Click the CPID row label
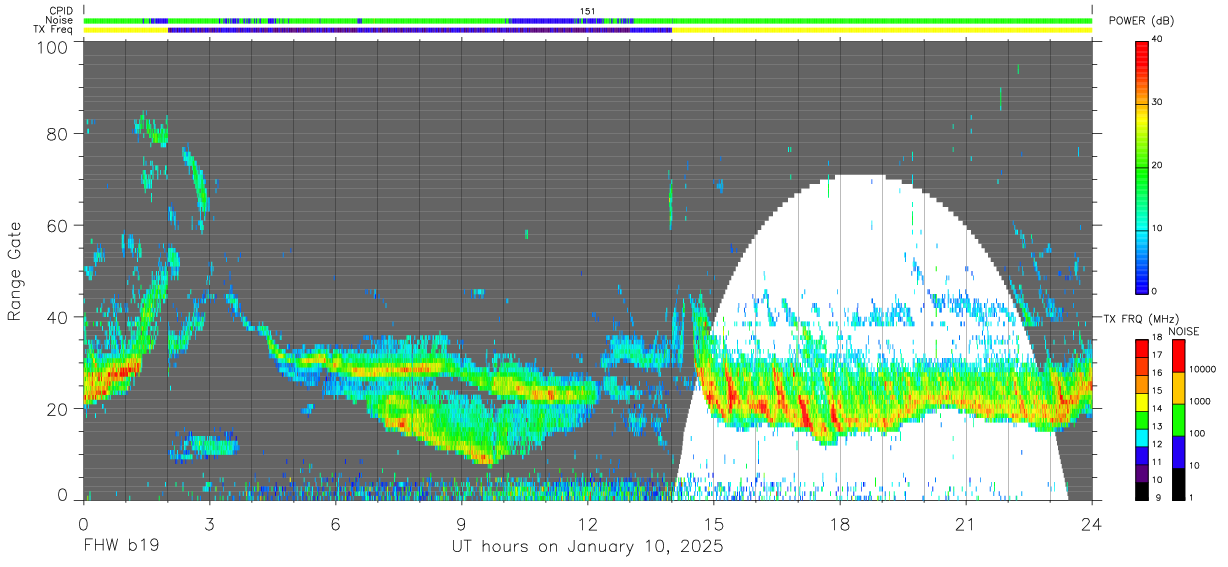The width and height of the screenshot is (1228, 567). click(61, 11)
